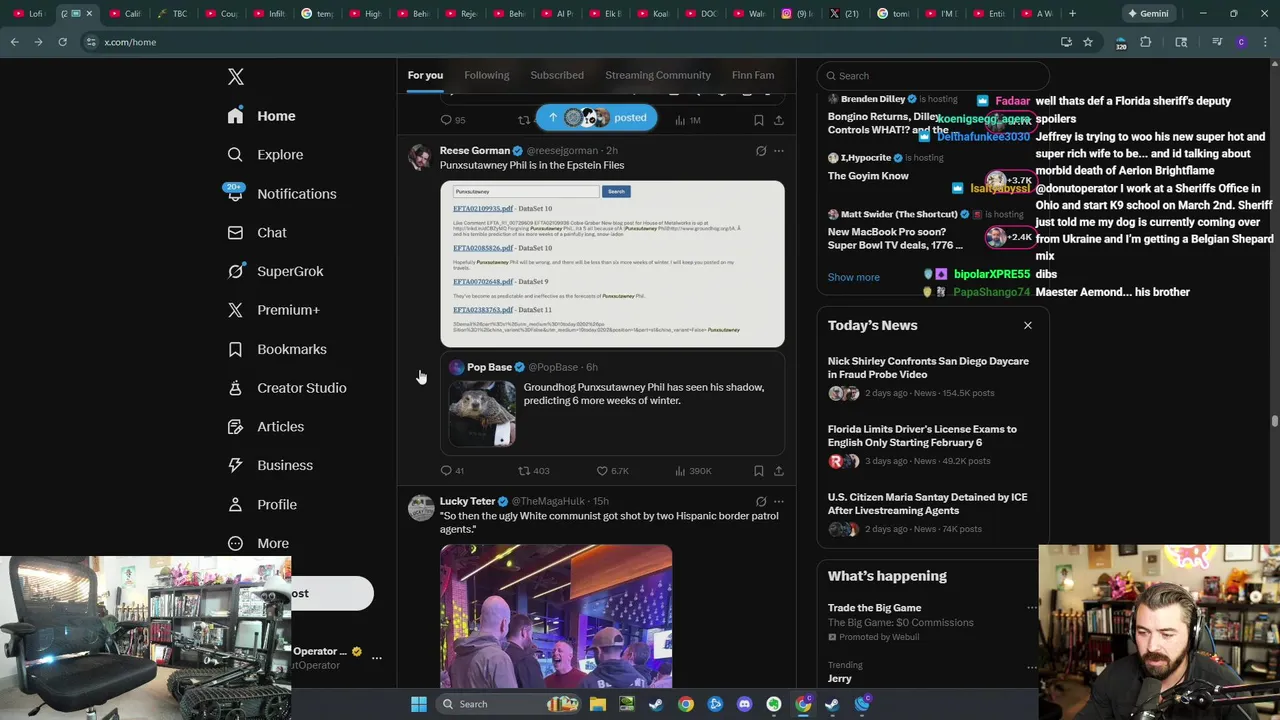Viewport: 1280px width, 720px height.
Task: Open options for the Jerry trending topic
Action: coord(1032,667)
